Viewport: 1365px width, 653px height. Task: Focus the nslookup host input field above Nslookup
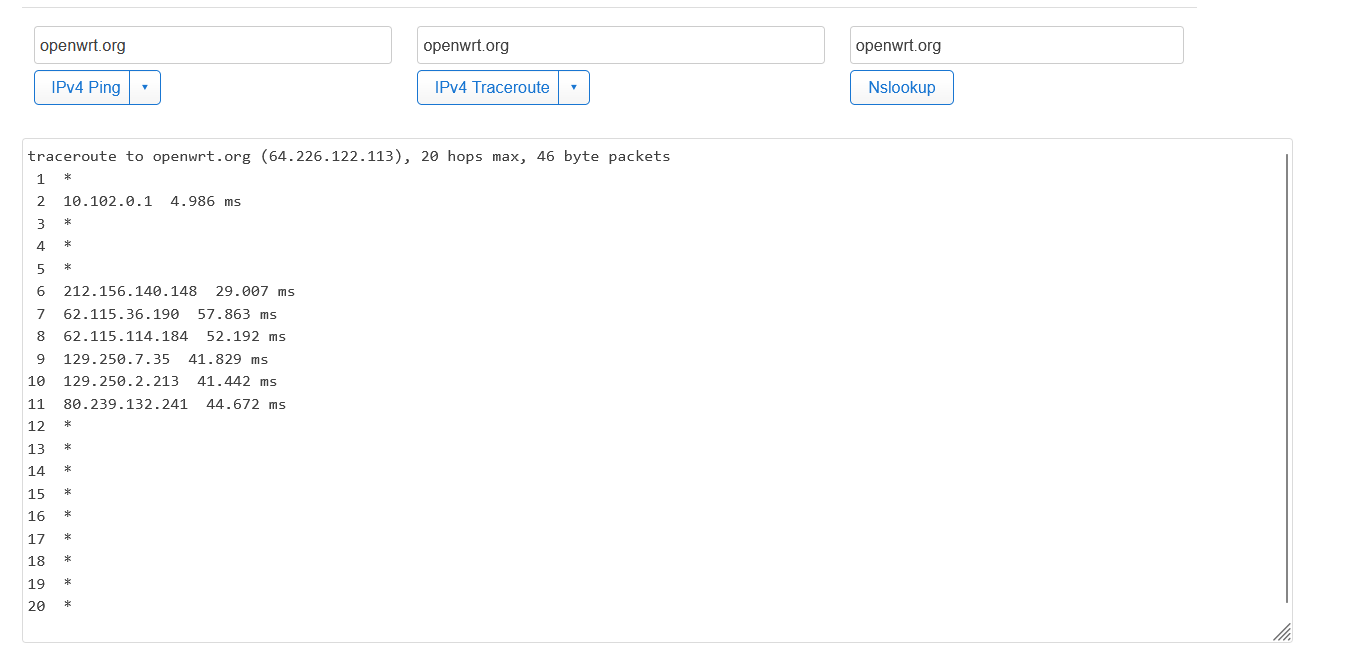click(x=1017, y=45)
